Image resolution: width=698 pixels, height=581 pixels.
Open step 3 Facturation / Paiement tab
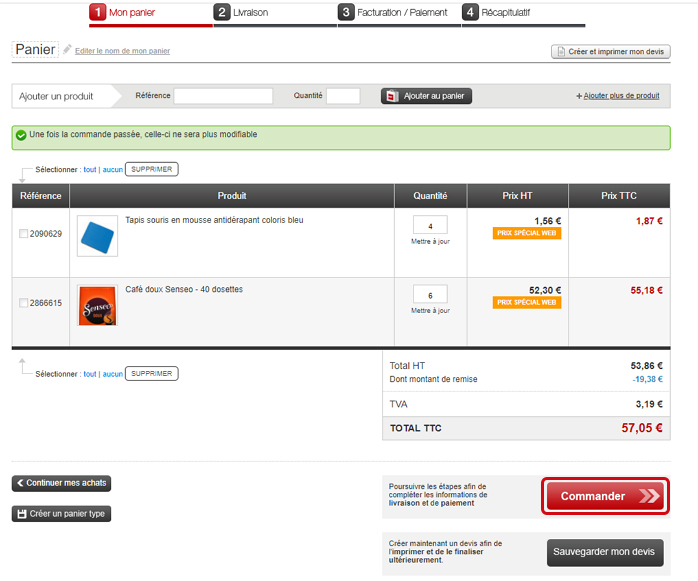(x=397, y=12)
